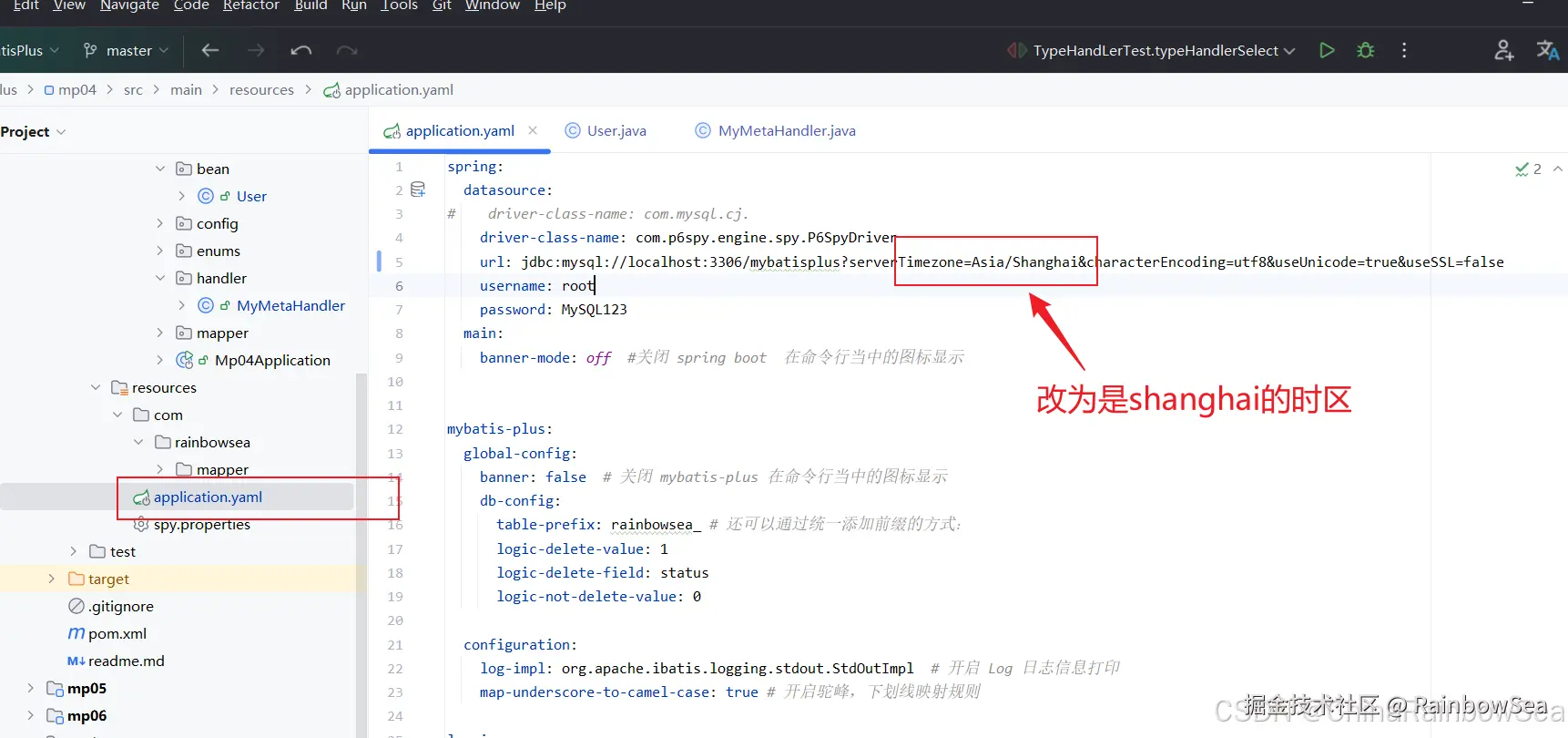Viewport: 1568px width, 738px height.
Task: Open the more actions vertical dots menu
Action: pyautogui.click(x=1404, y=50)
